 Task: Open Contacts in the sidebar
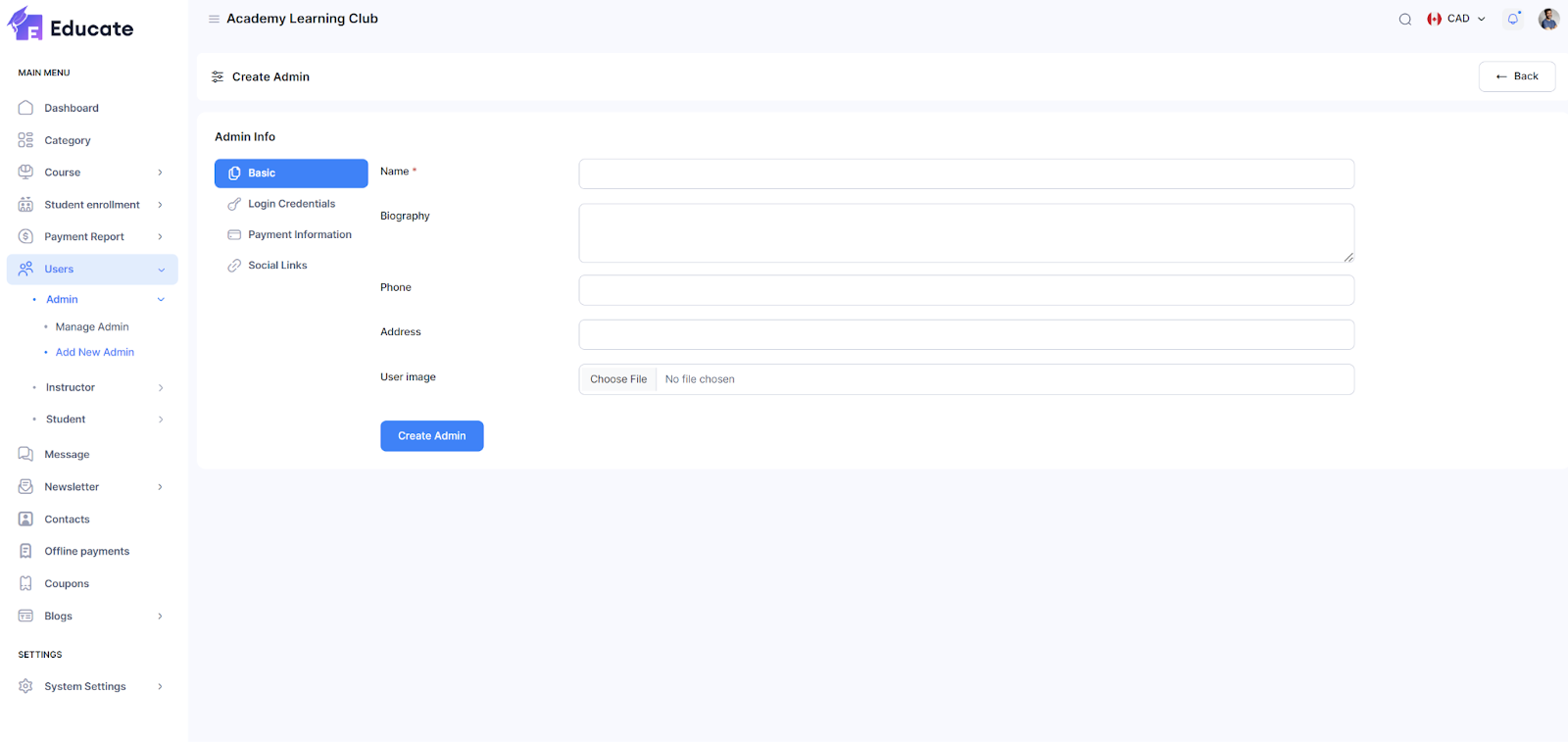point(67,519)
